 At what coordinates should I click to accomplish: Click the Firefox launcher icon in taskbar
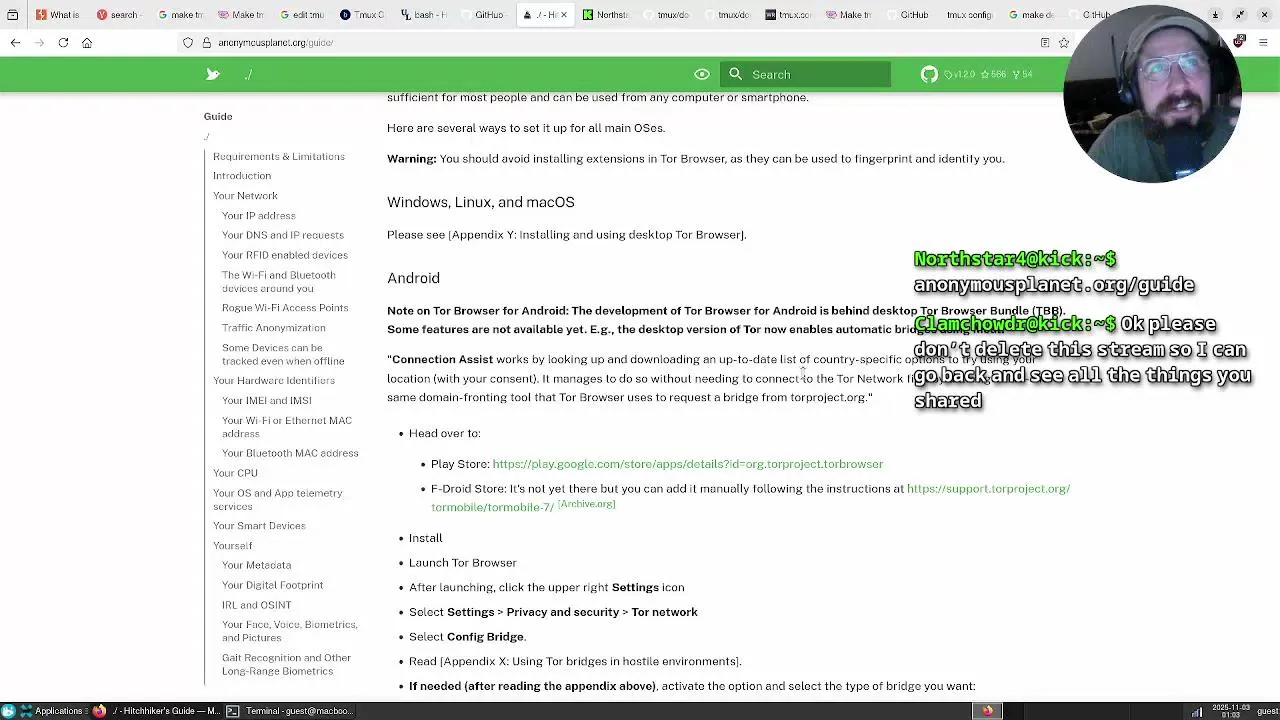pos(99,711)
